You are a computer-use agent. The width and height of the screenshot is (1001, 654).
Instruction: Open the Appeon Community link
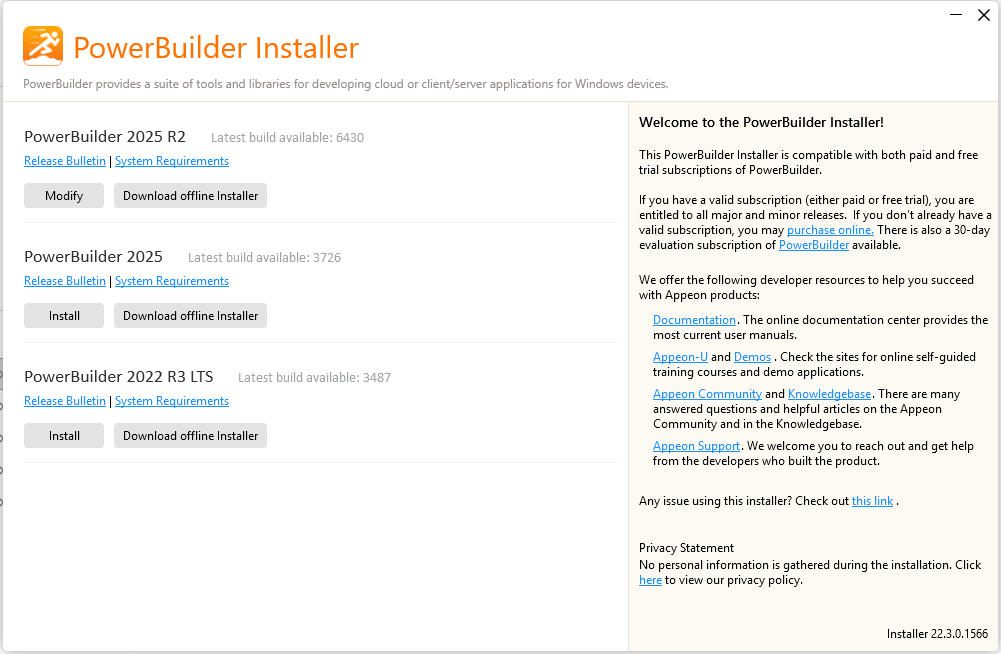(707, 394)
